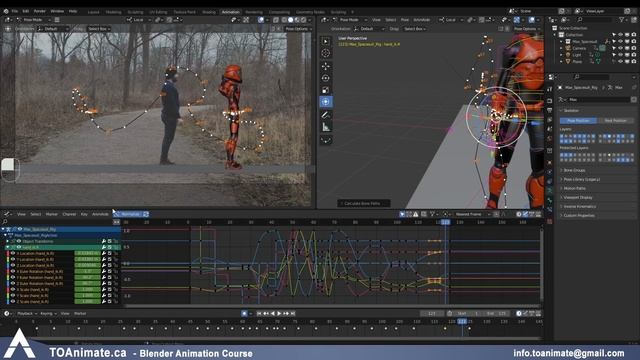
Task: Select the Rotate tool in right viewport
Action: click(326, 78)
